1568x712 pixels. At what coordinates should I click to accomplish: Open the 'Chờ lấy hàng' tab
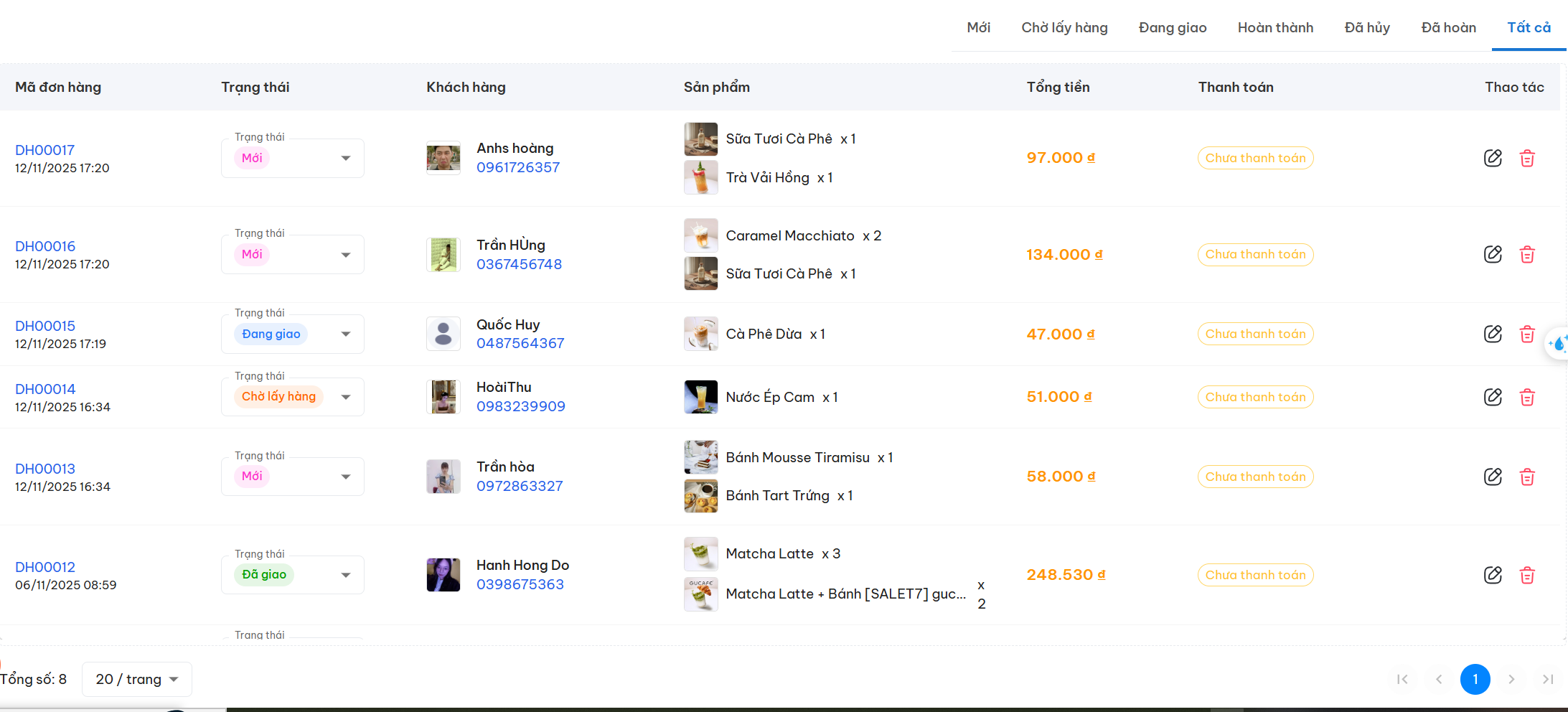pos(1064,27)
